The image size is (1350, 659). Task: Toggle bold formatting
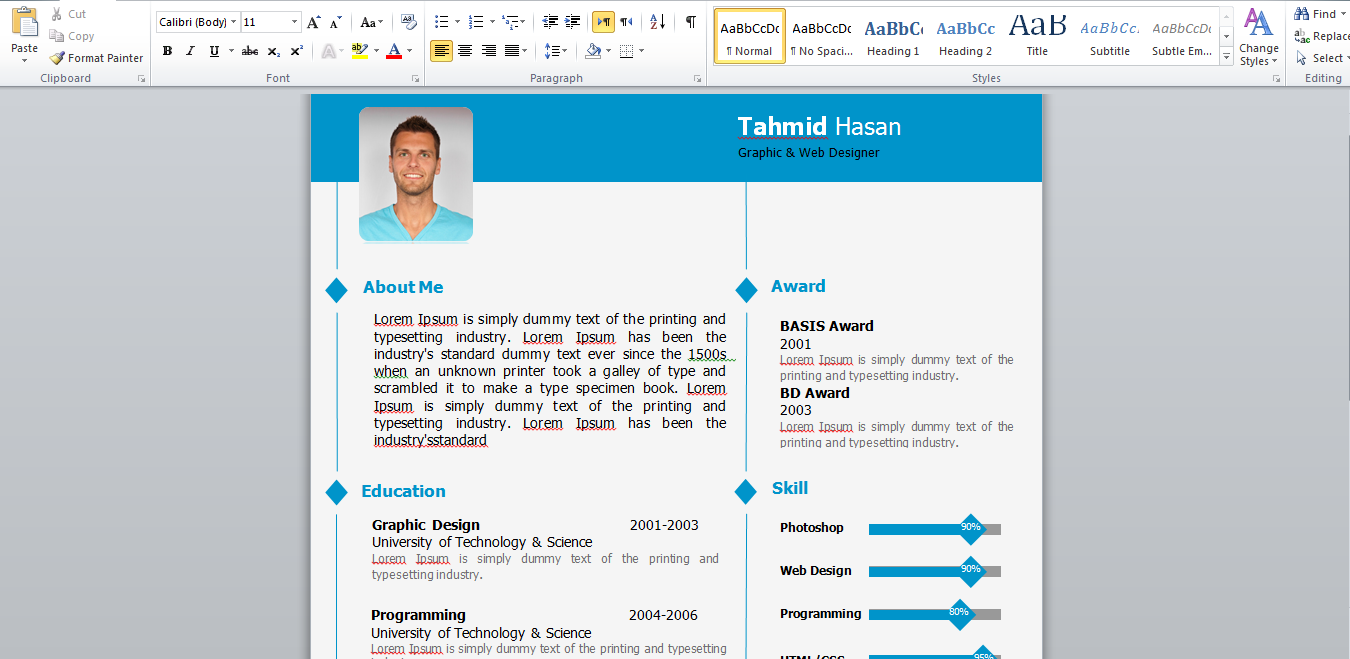[x=167, y=51]
